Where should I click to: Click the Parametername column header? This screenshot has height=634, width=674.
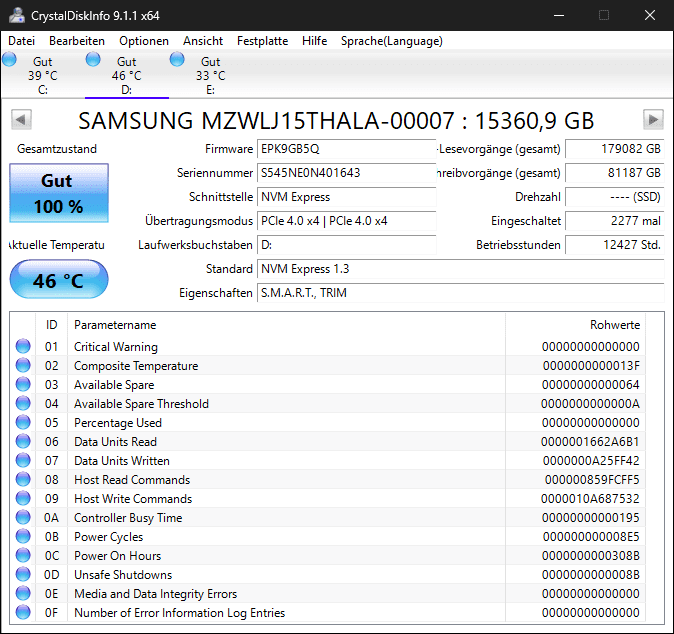pos(287,325)
